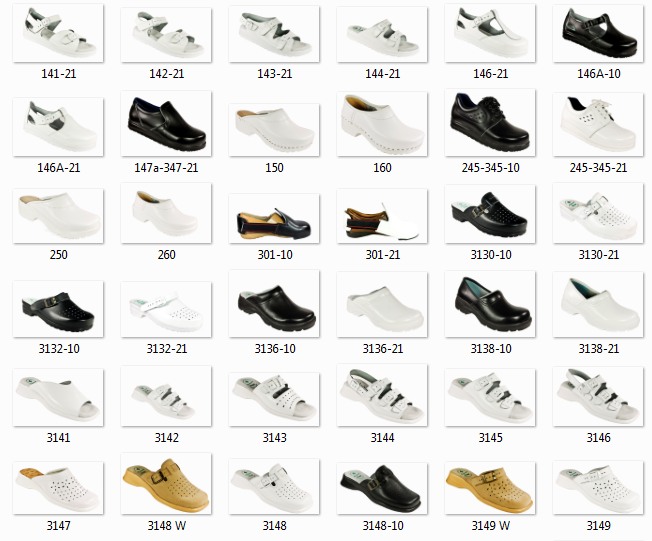Click the caption text '245-345-10'
Screen dimensions: 652x541
490,168
